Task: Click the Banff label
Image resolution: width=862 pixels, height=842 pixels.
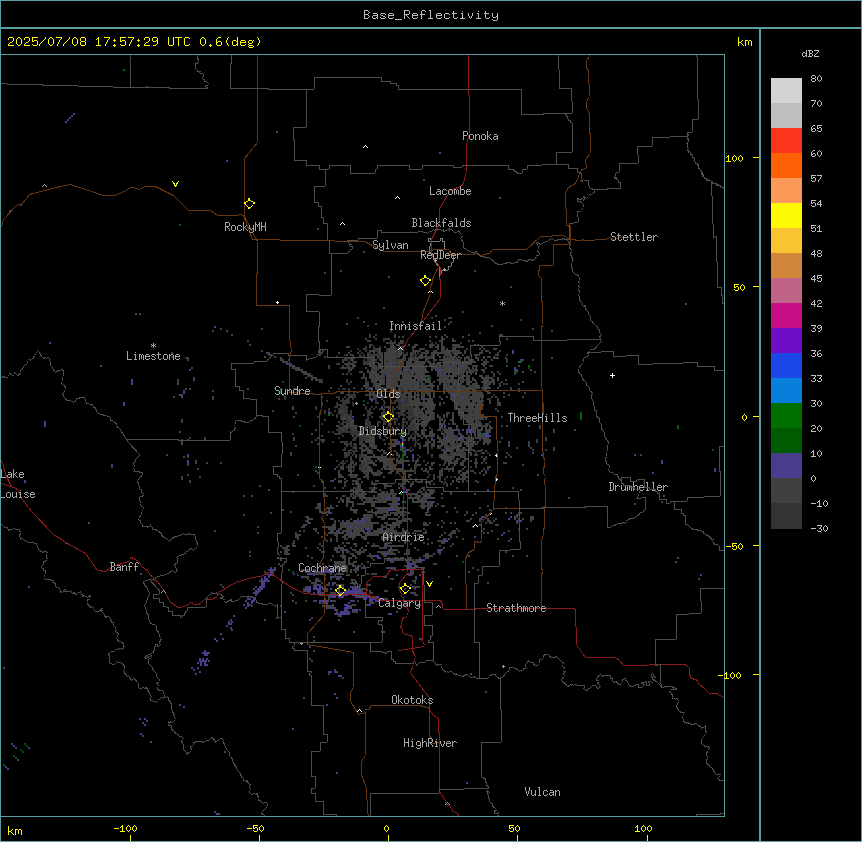Action: (124, 567)
